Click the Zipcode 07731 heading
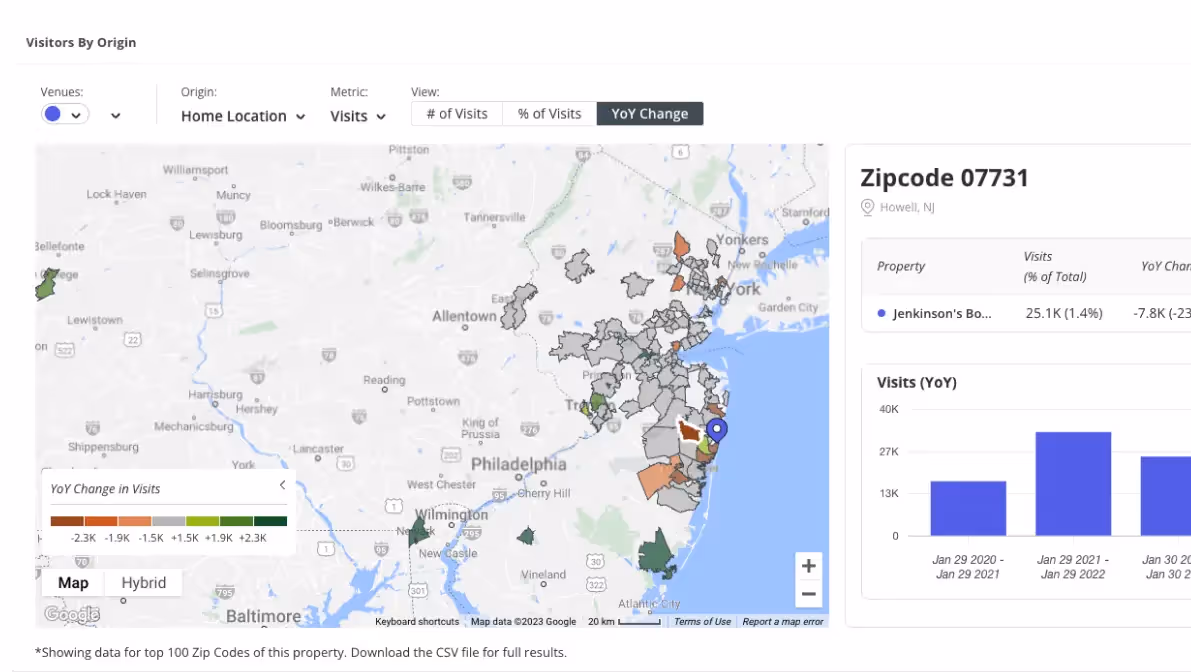The height and width of the screenshot is (672, 1191). click(x=944, y=178)
